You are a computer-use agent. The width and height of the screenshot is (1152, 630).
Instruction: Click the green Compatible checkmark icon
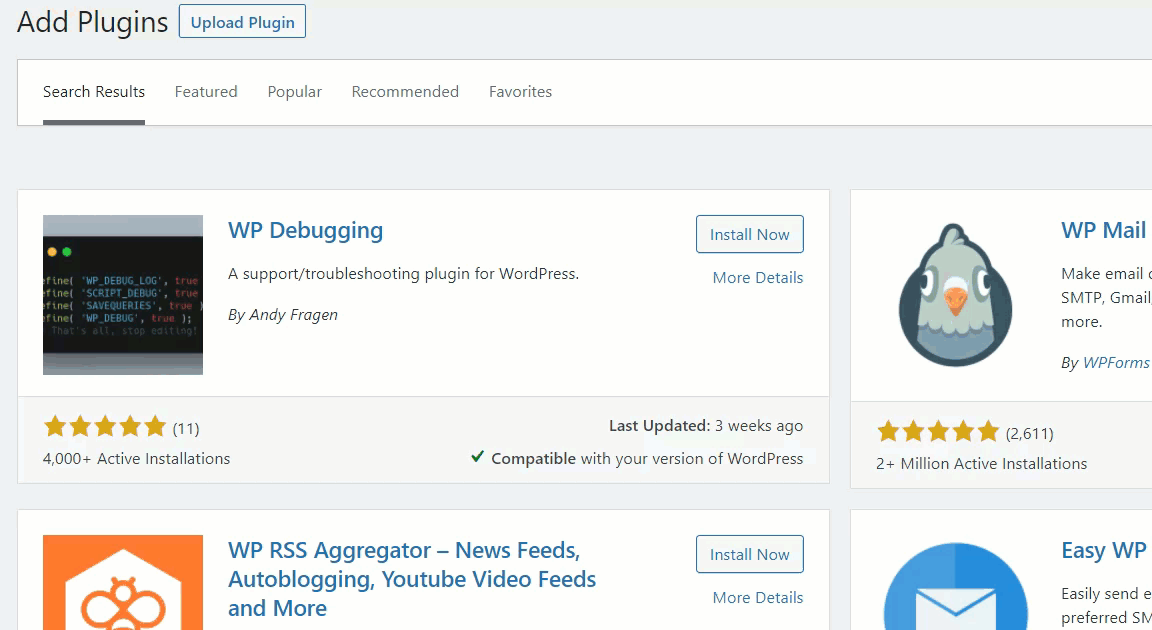pos(478,457)
